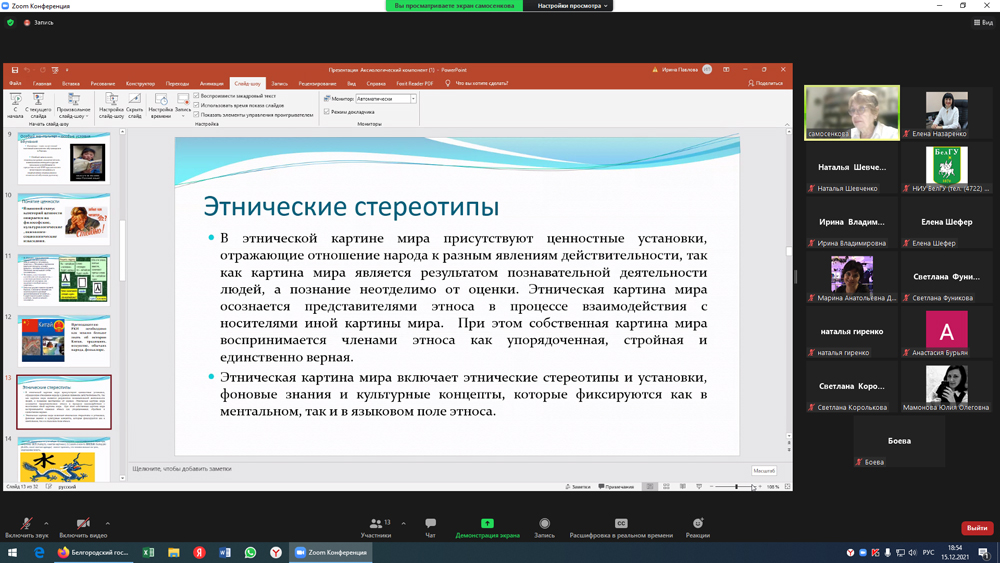Adjust the PowerPoint zoom slider in status bar

coord(737,487)
